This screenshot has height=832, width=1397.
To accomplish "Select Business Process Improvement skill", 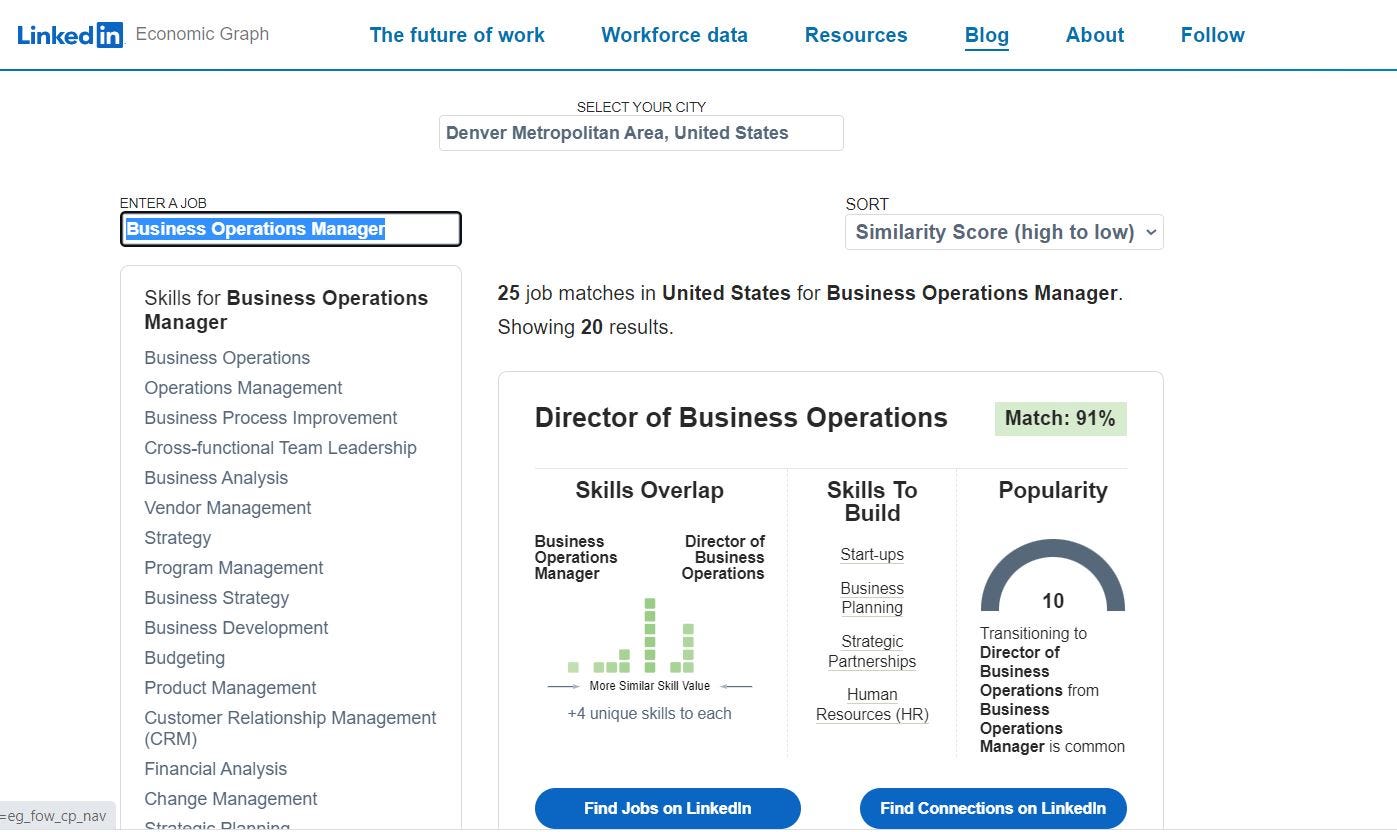I will coord(271,418).
